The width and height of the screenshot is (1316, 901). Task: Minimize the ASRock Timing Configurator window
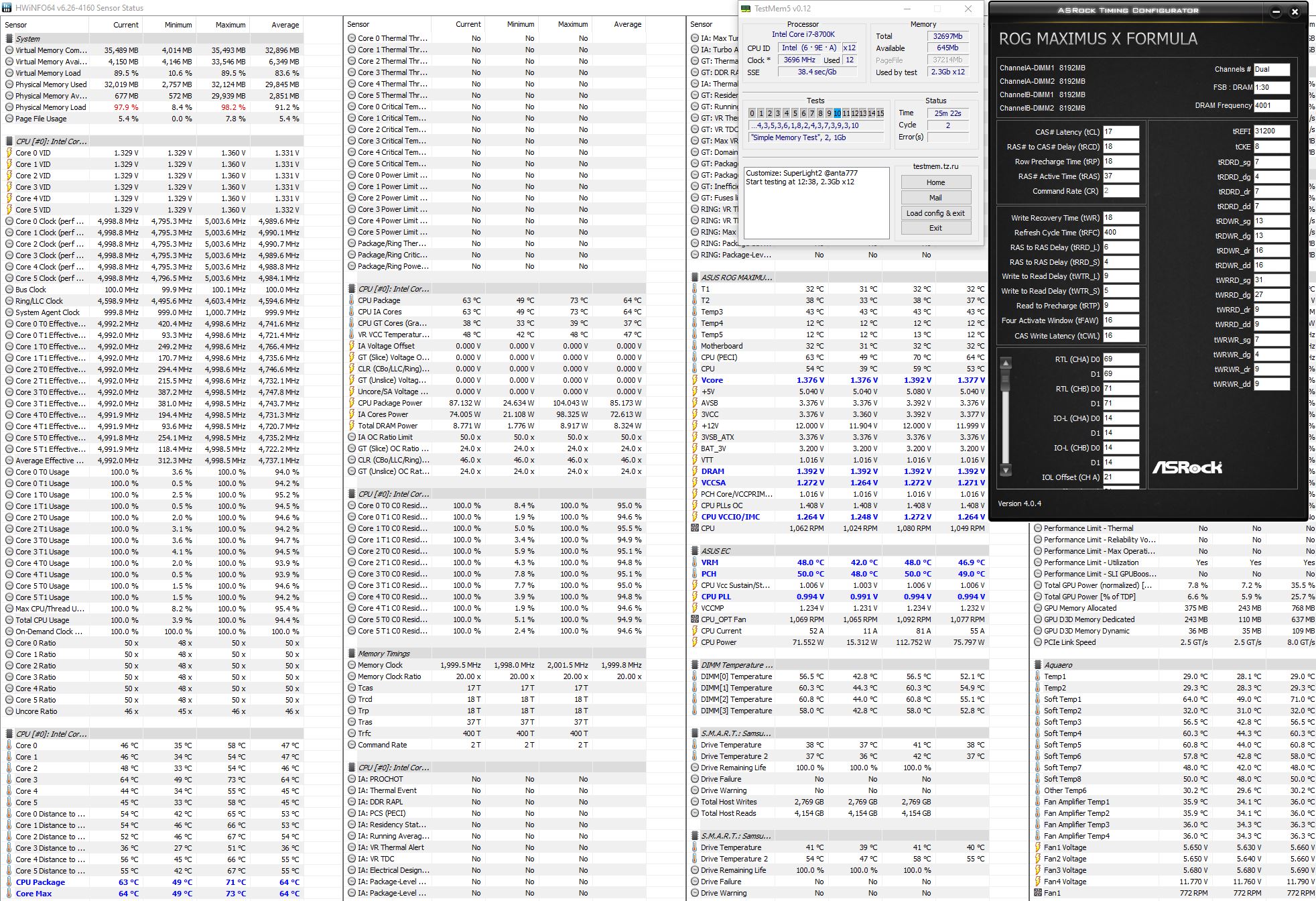click(1276, 11)
